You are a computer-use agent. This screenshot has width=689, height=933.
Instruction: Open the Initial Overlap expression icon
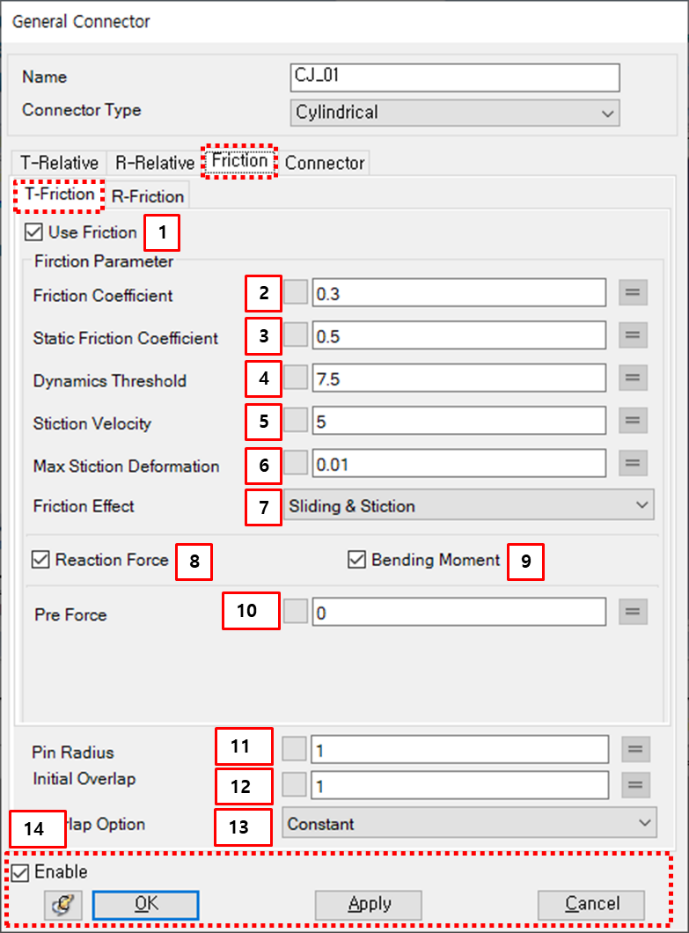click(634, 786)
